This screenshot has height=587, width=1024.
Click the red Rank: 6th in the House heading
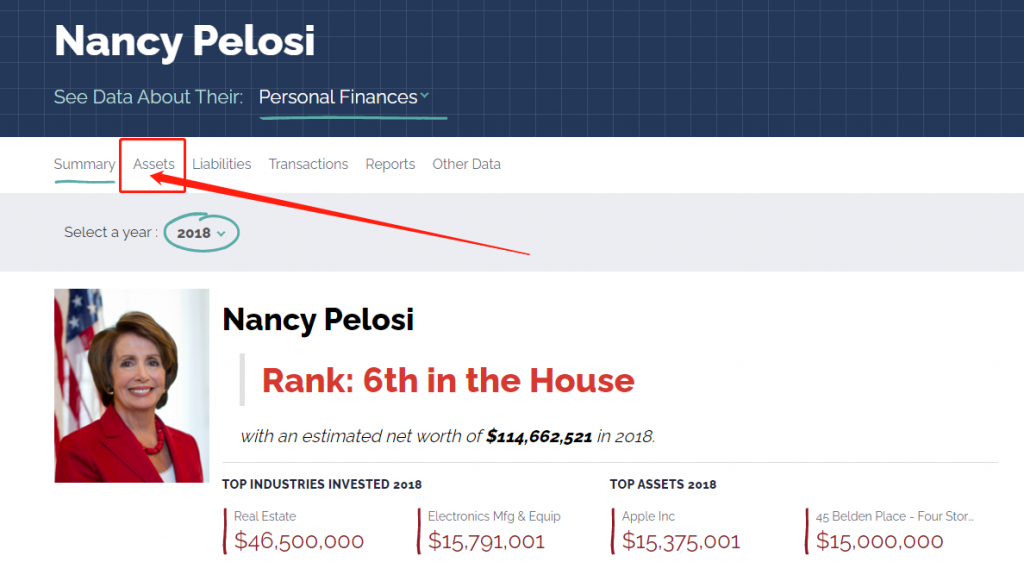pos(448,381)
